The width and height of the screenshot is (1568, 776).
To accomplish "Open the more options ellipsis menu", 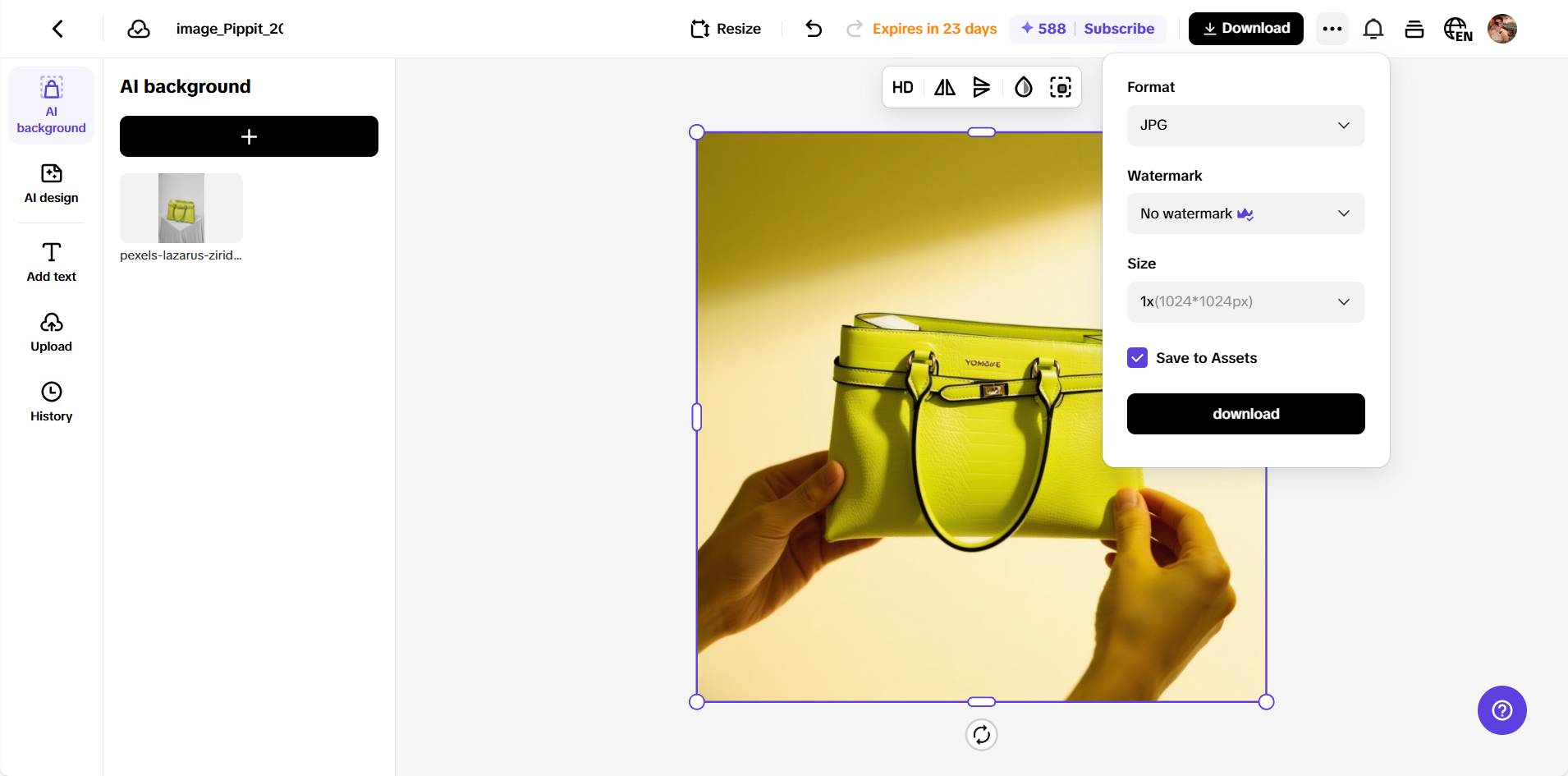I will (1332, 29).
